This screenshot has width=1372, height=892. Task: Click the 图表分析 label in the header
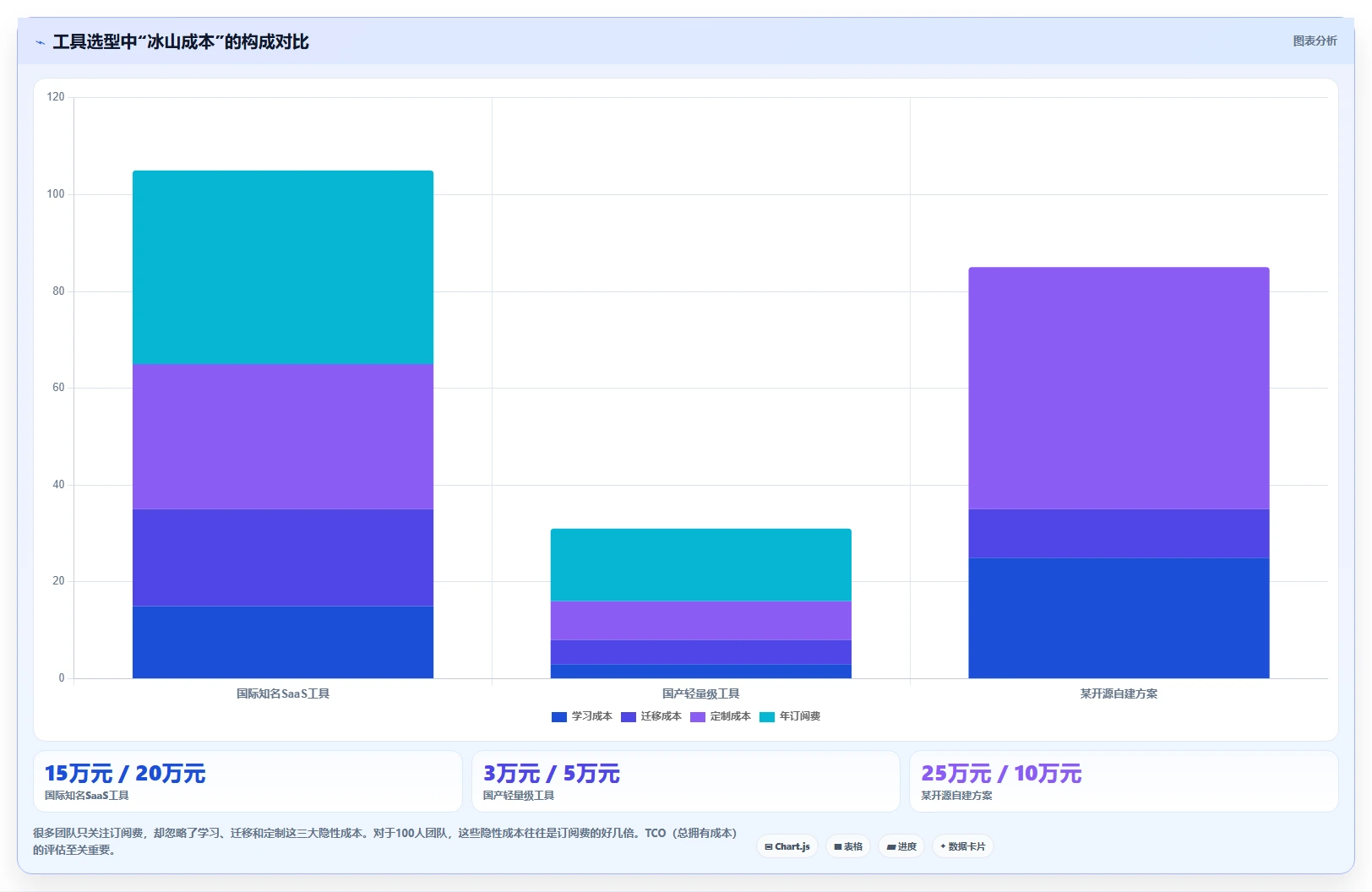(x=1315, y=41)
